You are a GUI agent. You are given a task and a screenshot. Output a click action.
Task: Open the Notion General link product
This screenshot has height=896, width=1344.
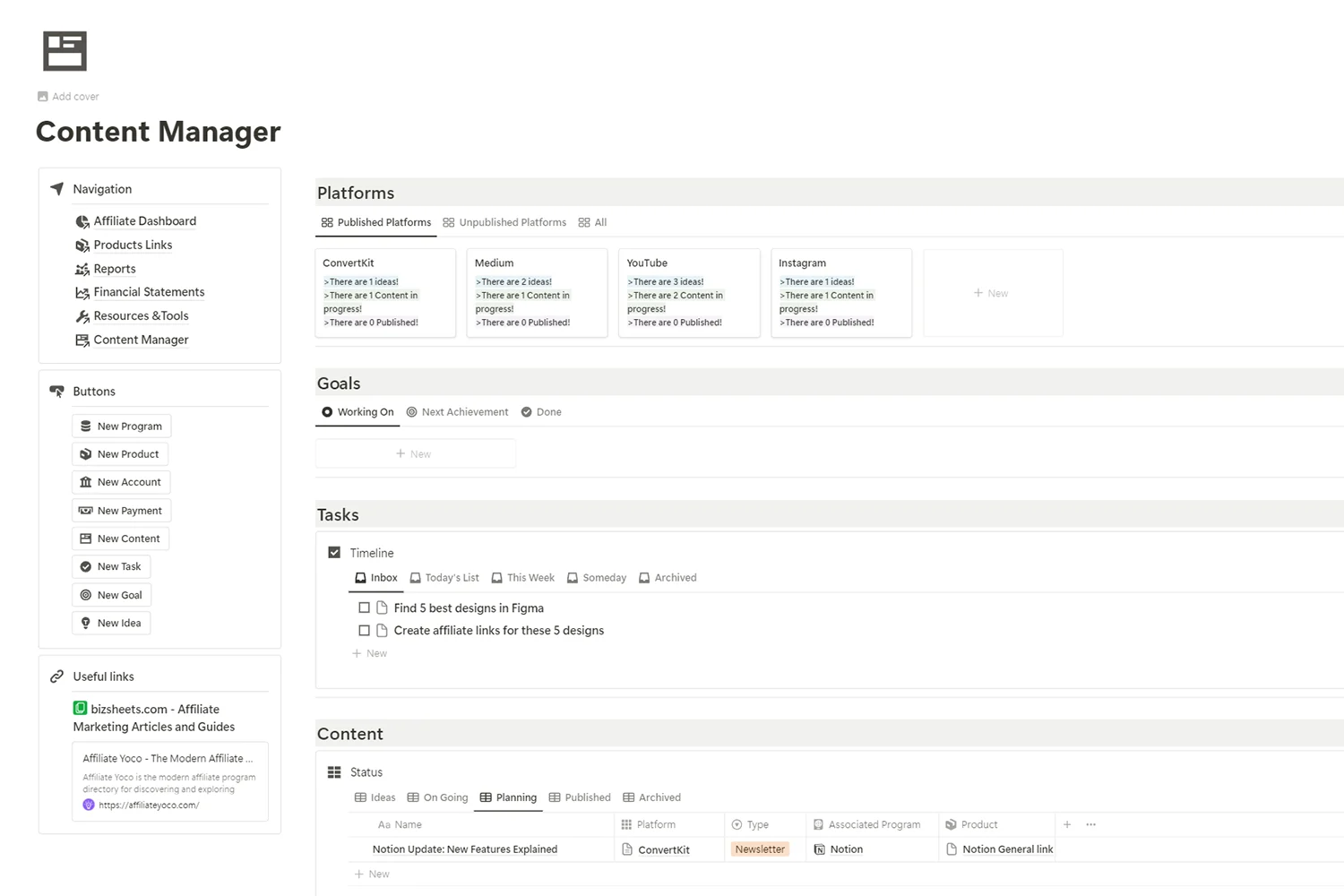[999, 849]
